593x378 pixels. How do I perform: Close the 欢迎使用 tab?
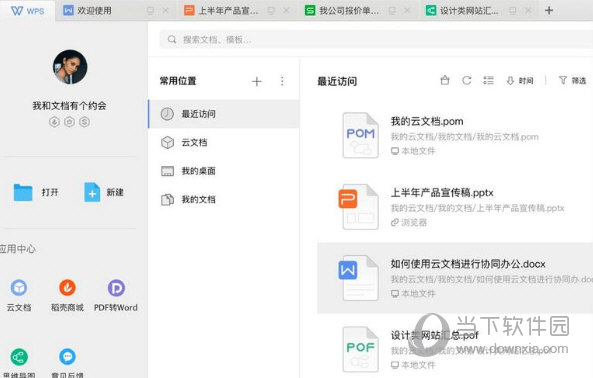(x=165, y=11)
